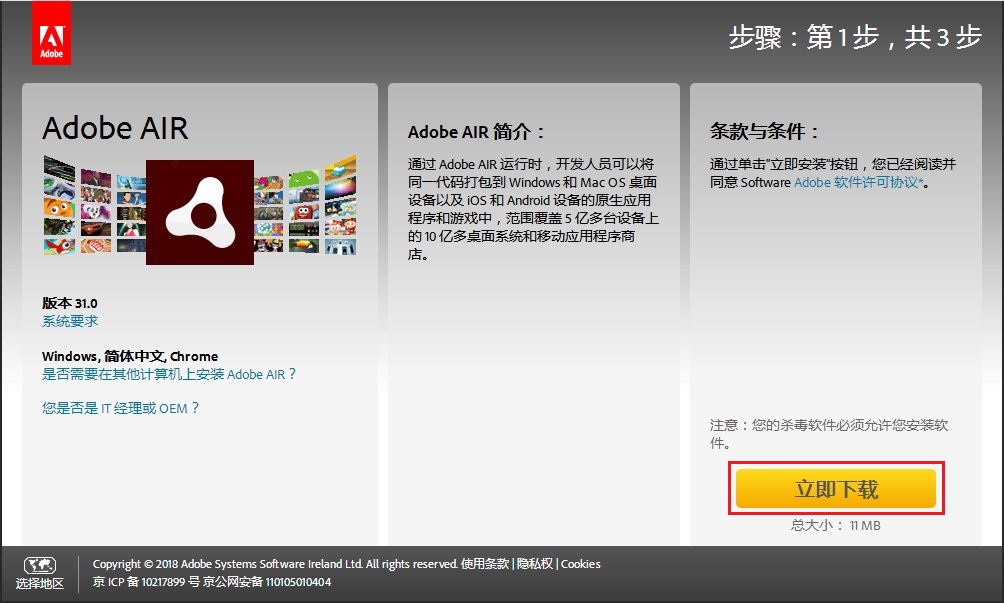Screen dimensions: 1004x603
Task: Click the Adobe AIR 简介 heading
Action: coord(476,132)
